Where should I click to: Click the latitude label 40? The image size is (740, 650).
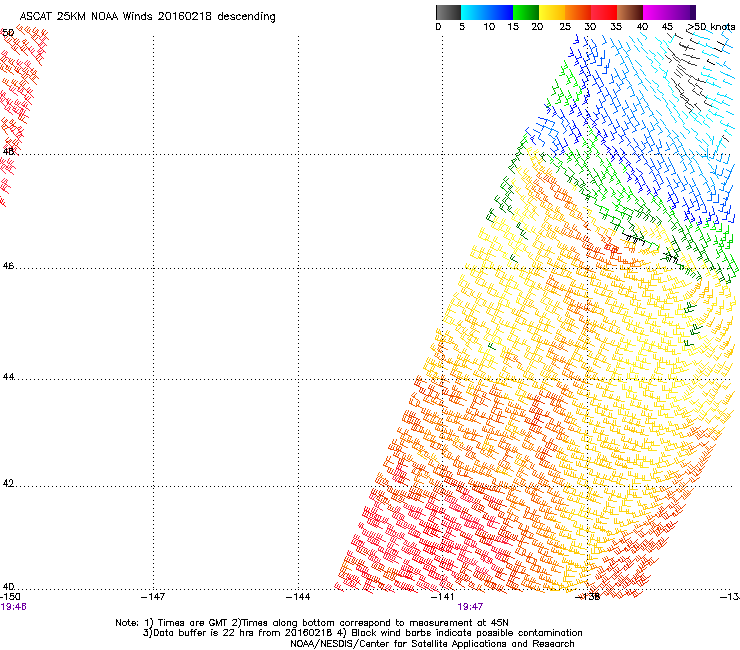click(x=8, y=587)
